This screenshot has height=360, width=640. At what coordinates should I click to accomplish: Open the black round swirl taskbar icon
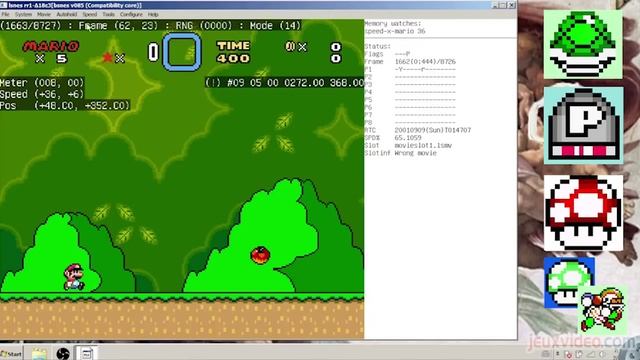(62, 354)
